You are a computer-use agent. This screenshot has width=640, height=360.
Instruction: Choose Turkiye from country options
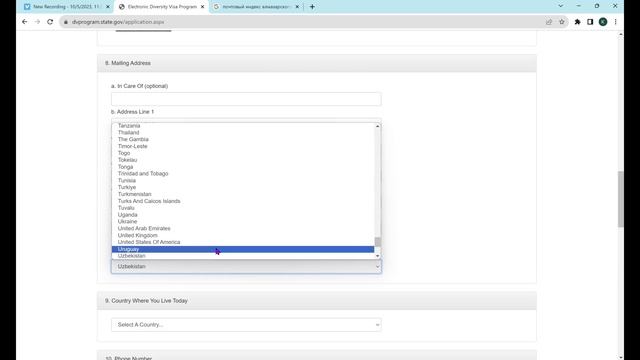pos(243,187)
